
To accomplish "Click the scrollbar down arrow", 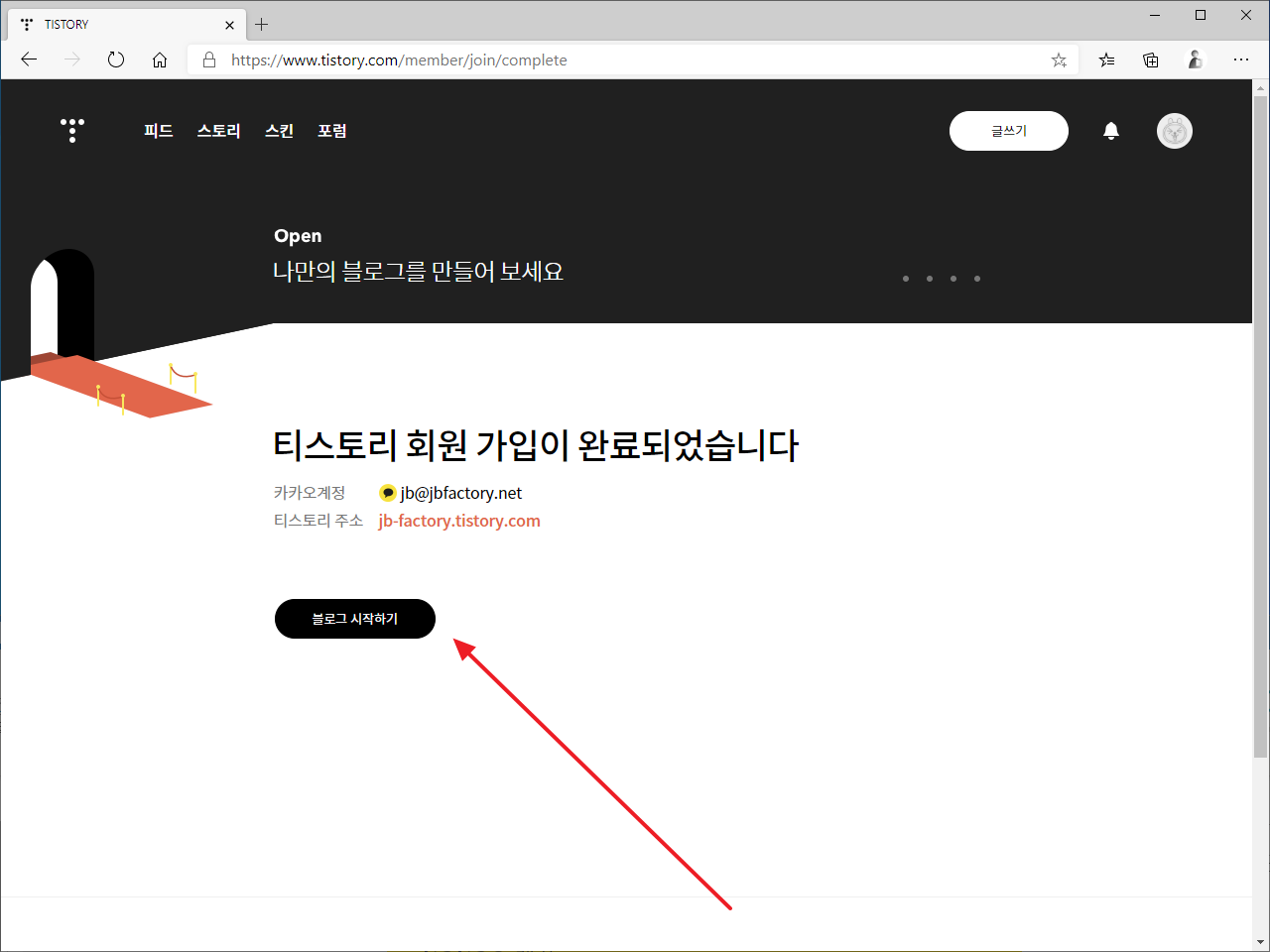I will (x=1260, y=942).
